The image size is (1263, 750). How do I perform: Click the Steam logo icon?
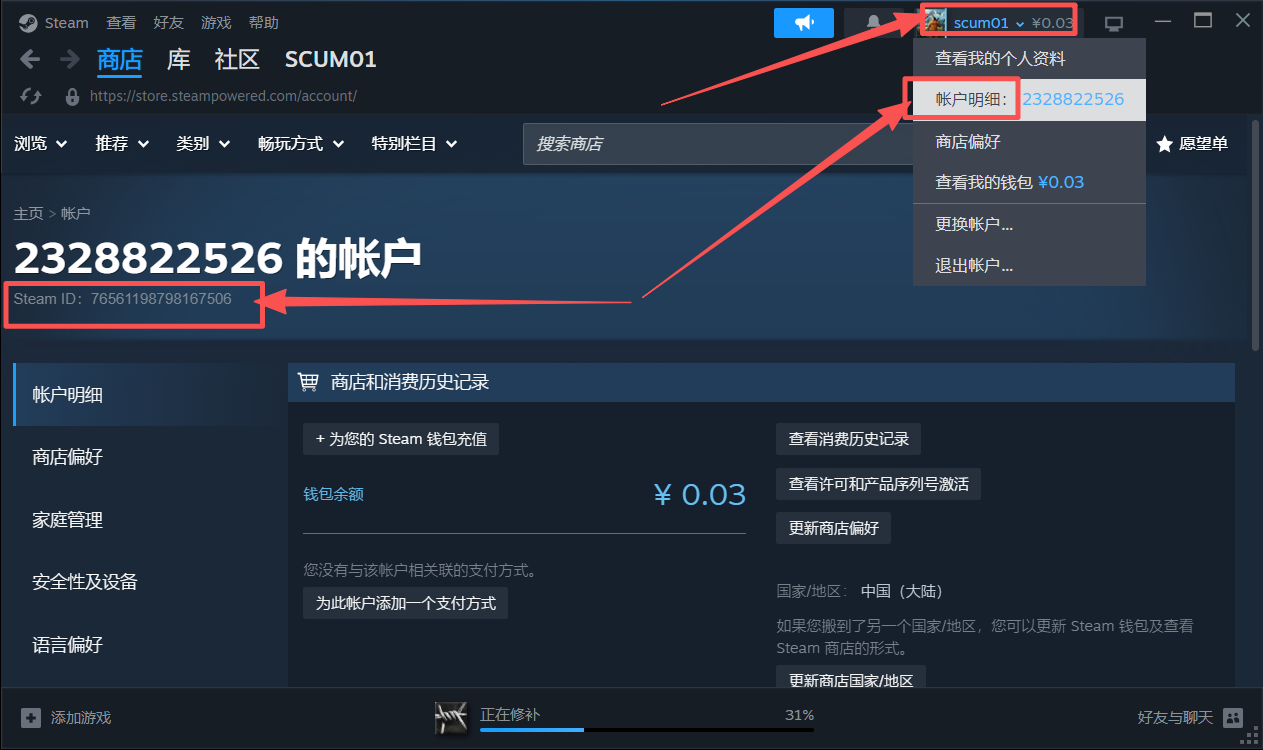coord(28,23)
